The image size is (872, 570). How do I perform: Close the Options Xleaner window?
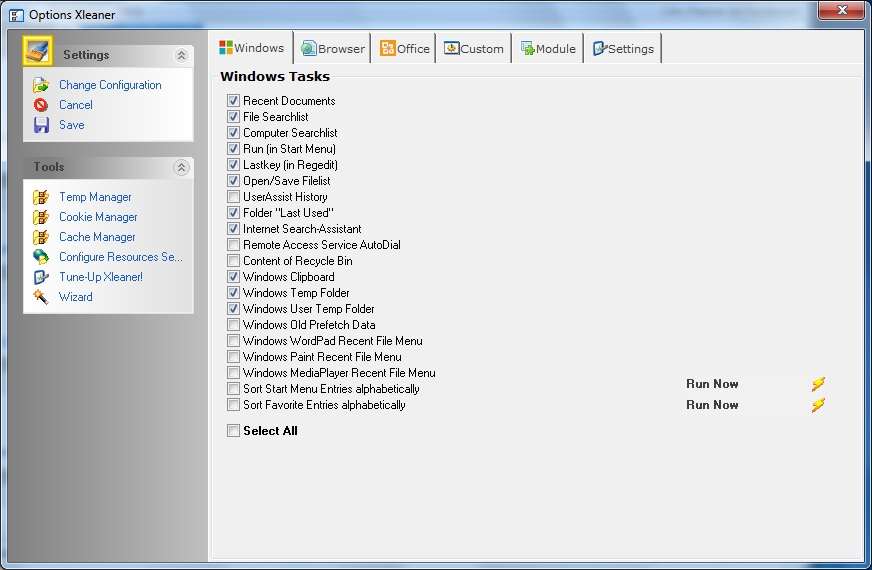click(841, 10)
